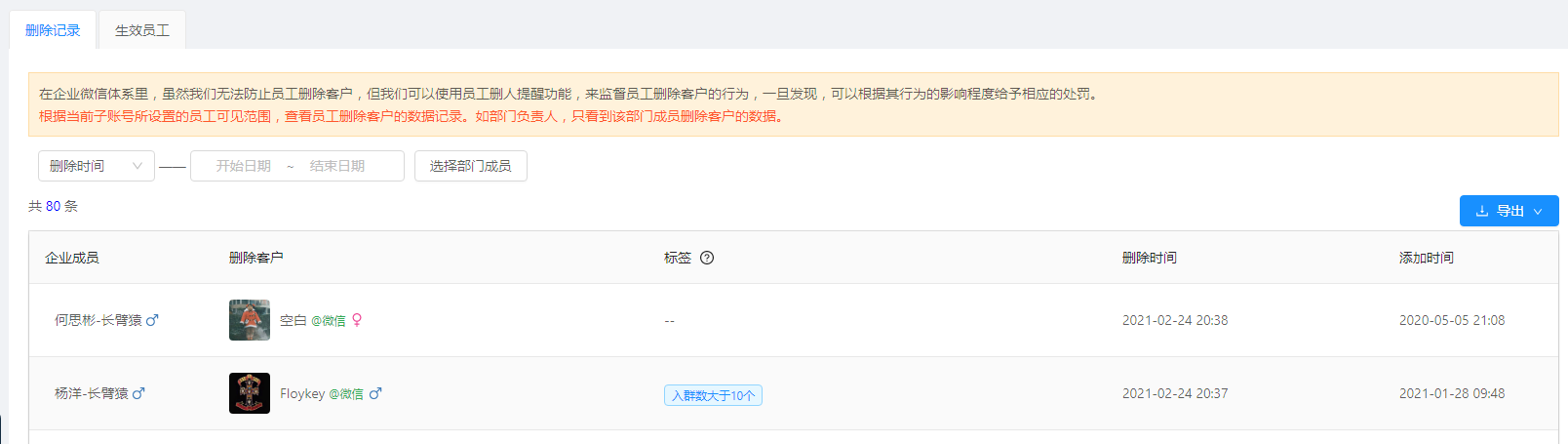This screenshot has width=1568, height=444.
Task: Expand the 导出 button chevron
Action: pos(1538,211)
